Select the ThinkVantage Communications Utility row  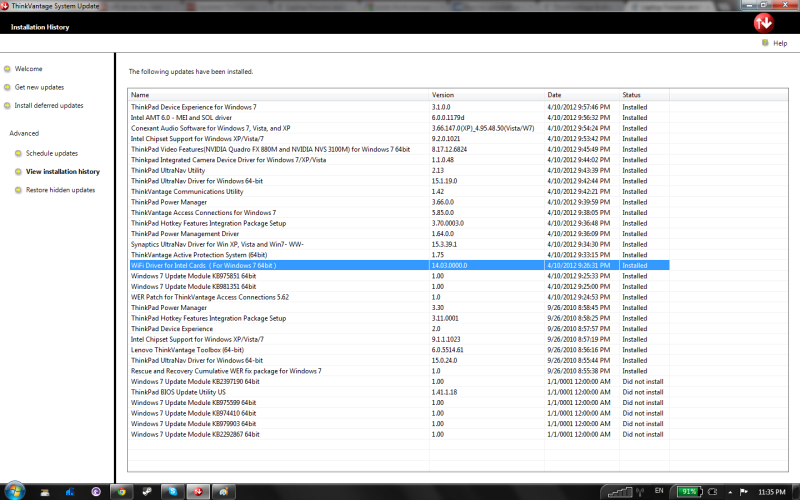[x=399, y=191]
